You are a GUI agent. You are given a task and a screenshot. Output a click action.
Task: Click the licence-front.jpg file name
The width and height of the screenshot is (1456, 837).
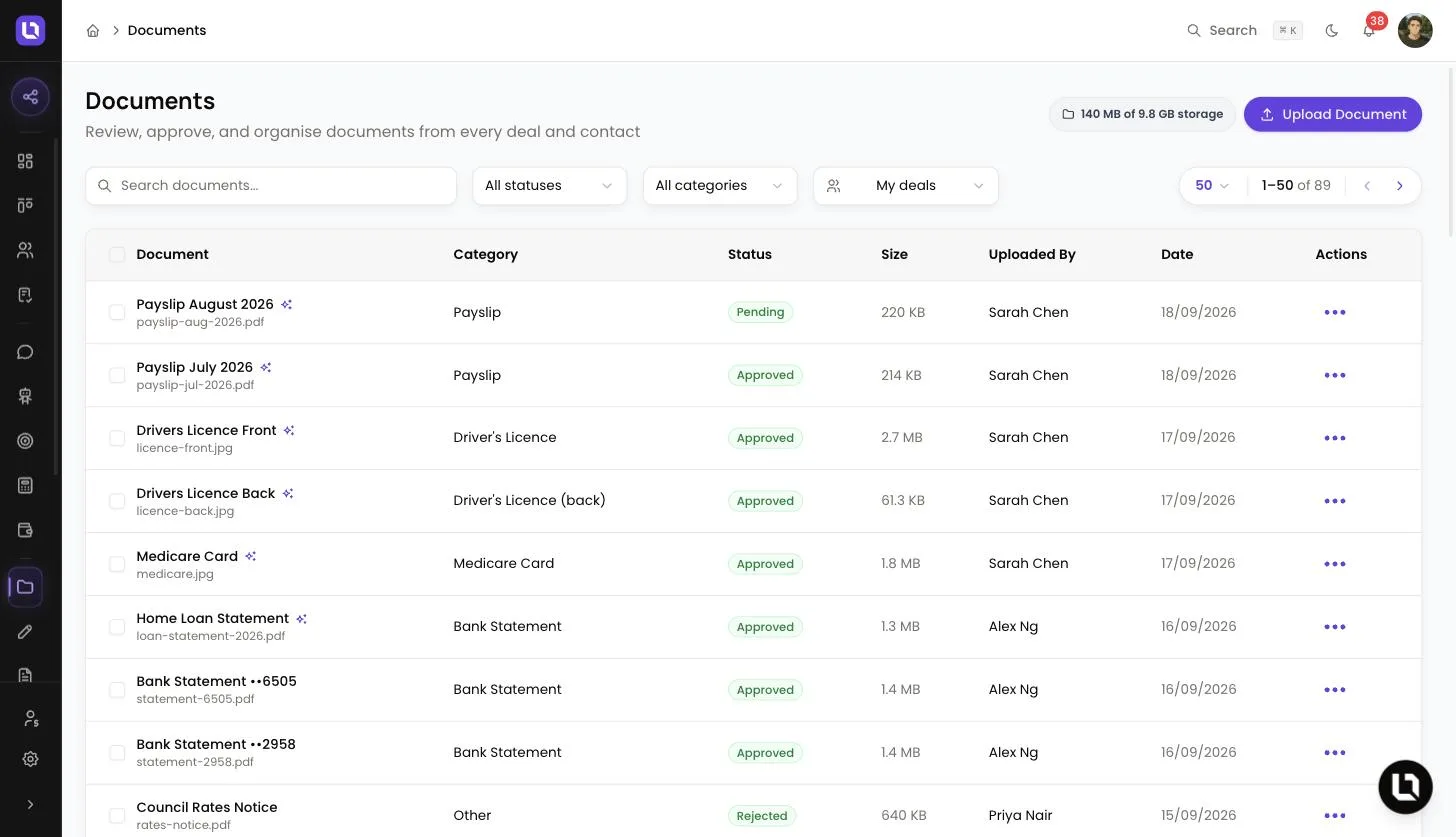(185, 448)
